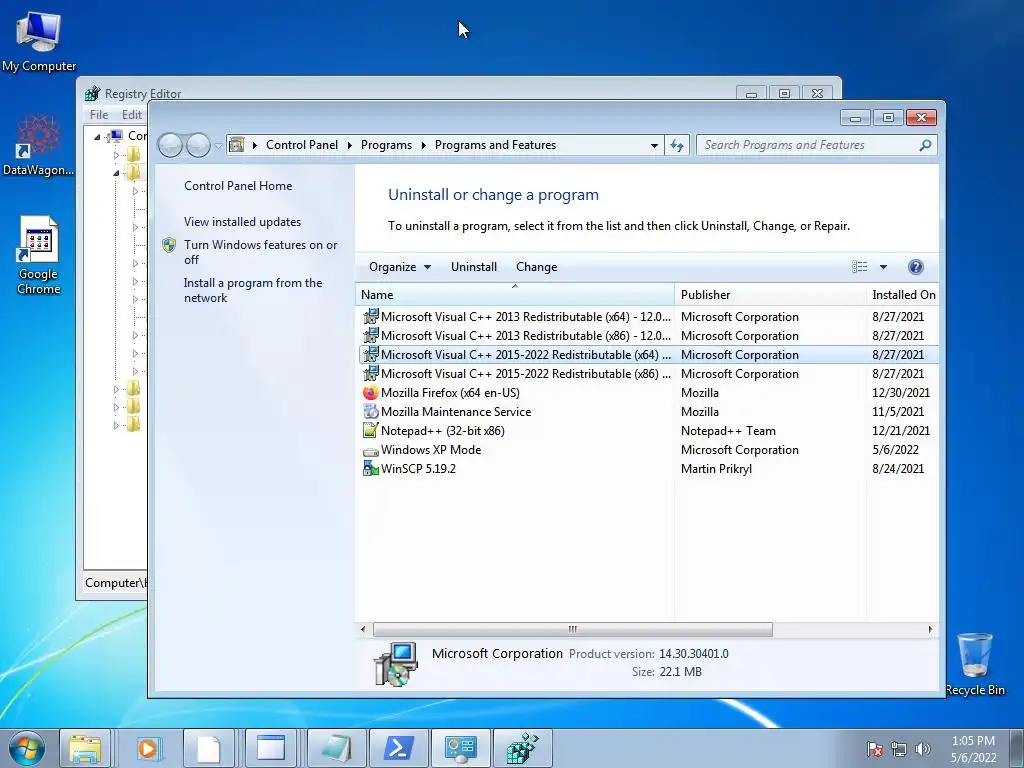Click the Mozilla Firefox program icon
The height and width of the screenshot is (768, 1024).
[370, 392]
